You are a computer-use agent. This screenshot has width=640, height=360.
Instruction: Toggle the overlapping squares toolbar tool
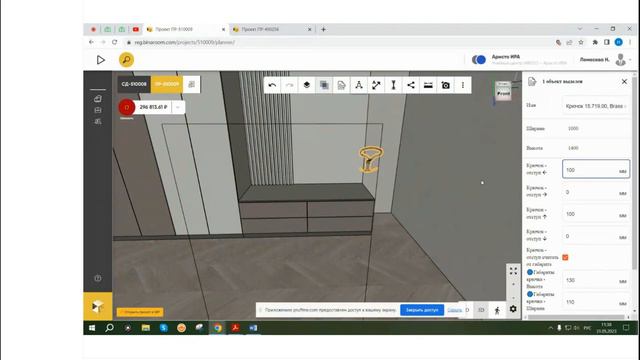point(324,85)
